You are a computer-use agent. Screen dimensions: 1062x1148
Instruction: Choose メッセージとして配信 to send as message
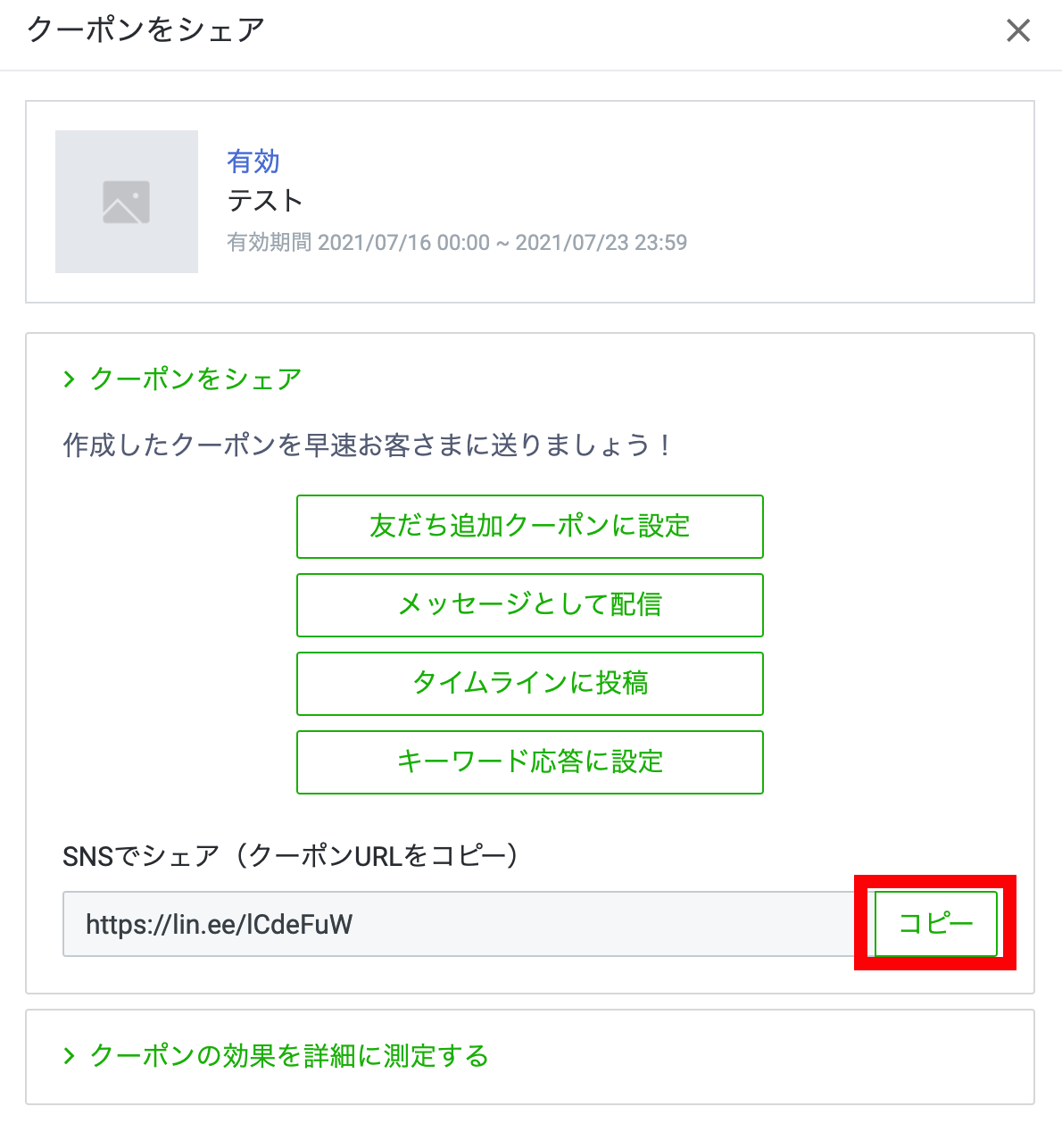tap(529, 604)
